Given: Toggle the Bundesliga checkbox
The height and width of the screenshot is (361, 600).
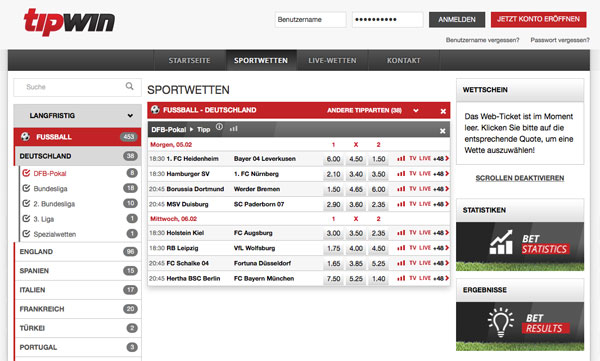Looking at the screenshot, I should 26,188.
